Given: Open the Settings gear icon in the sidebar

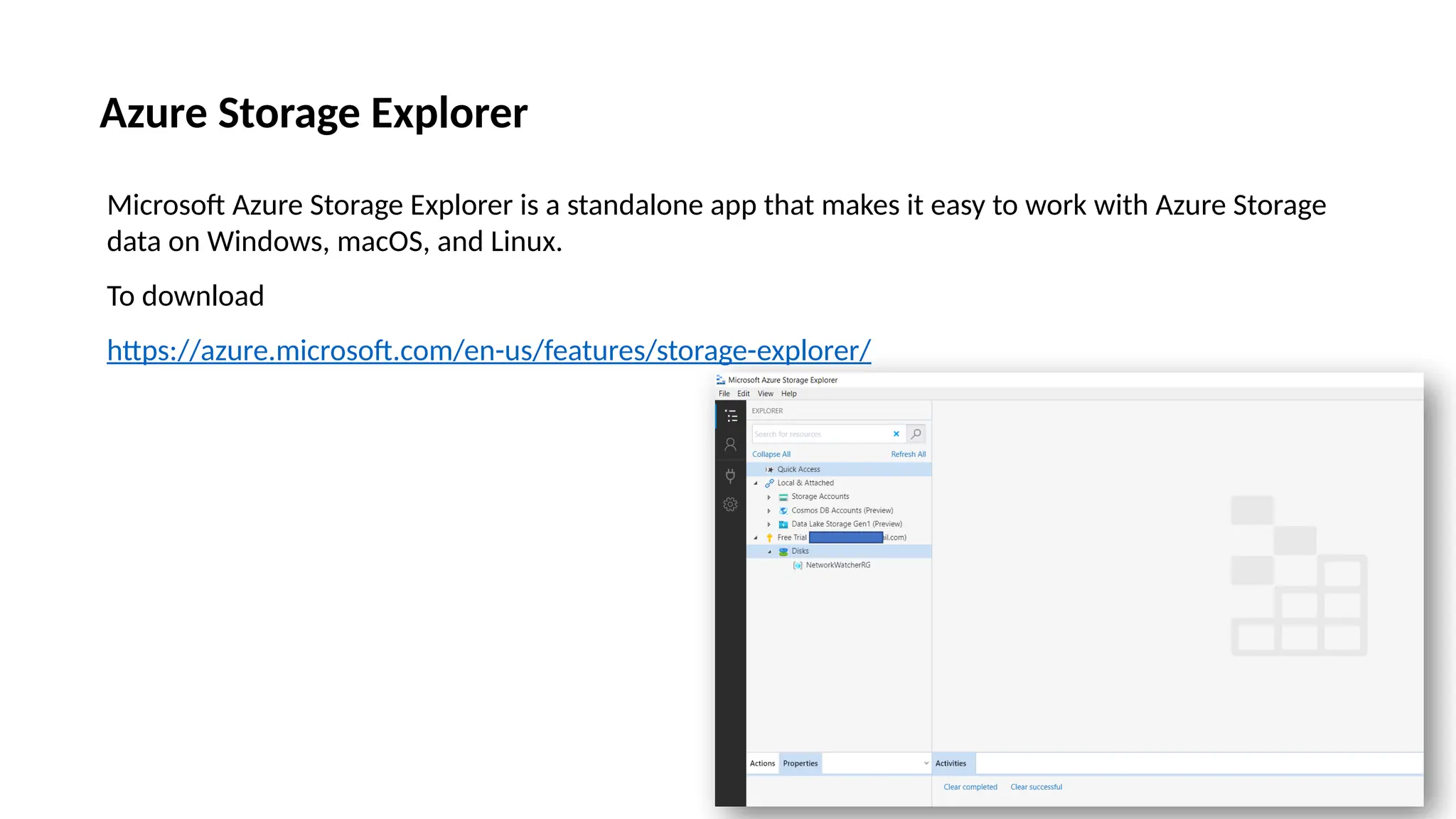Looking at the screenshot, I should pyautogui.click(x=730, y=505).
